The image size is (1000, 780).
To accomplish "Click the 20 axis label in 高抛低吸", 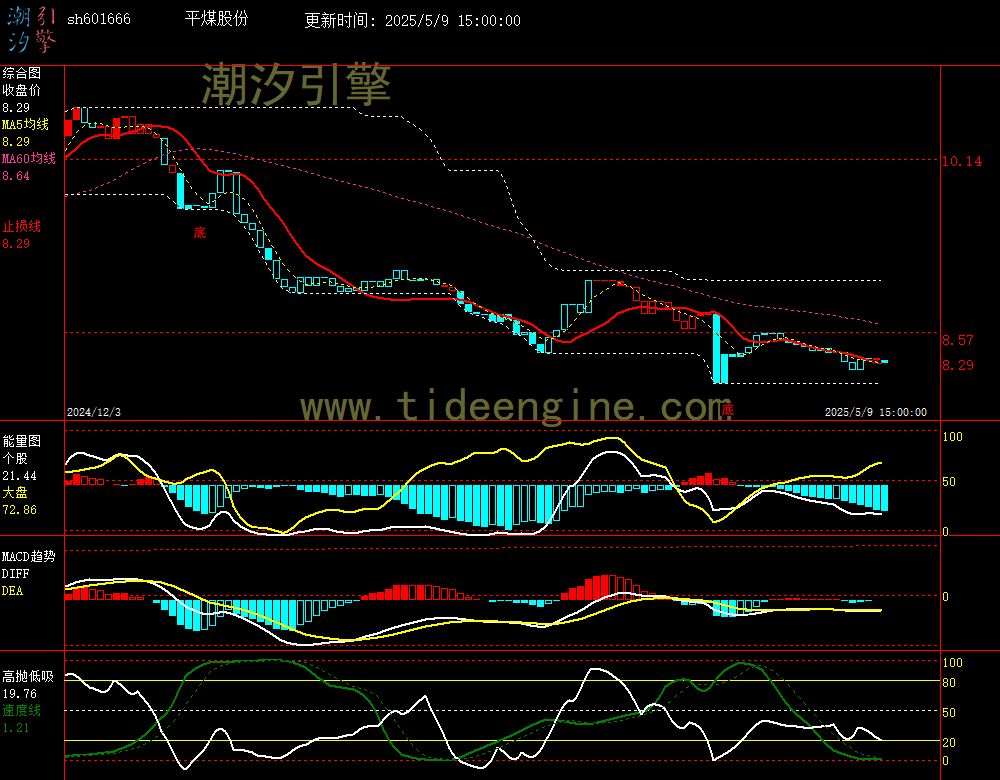I will pos(949,742).
